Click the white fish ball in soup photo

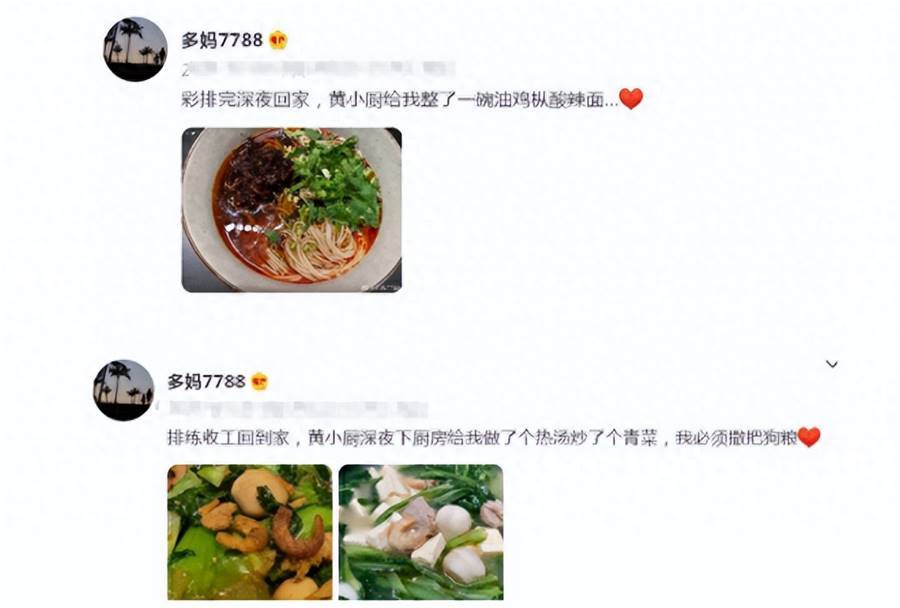[453, 521]
